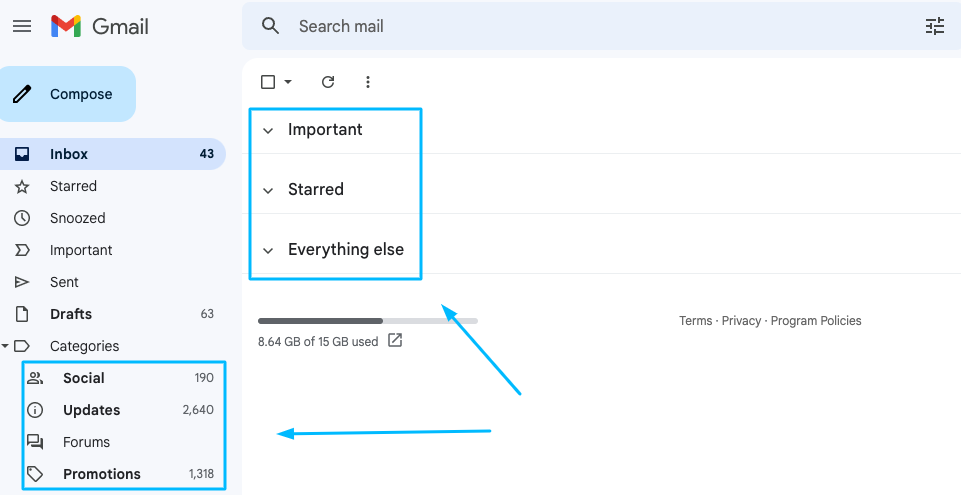Open the main menu hamburger icon

pos(22,26)
